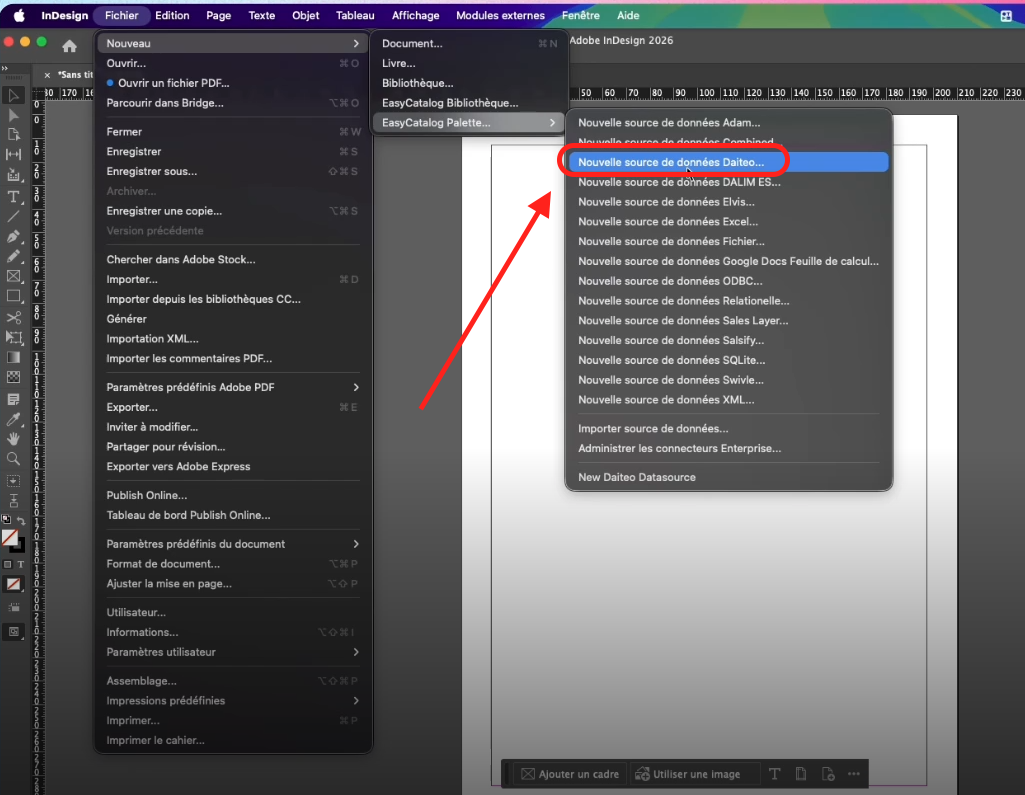
Task: Open the Fenêtre menu
Action: point(580,15)
